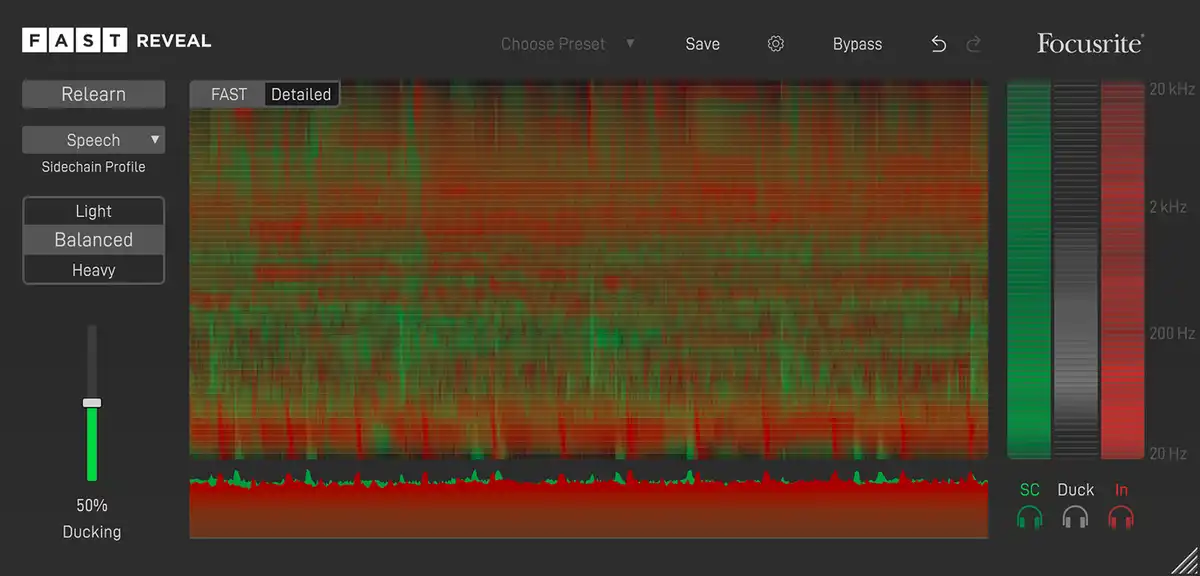Click the 20 kHz frequency label
1200x576 pixels.
tap(1171, 89)
